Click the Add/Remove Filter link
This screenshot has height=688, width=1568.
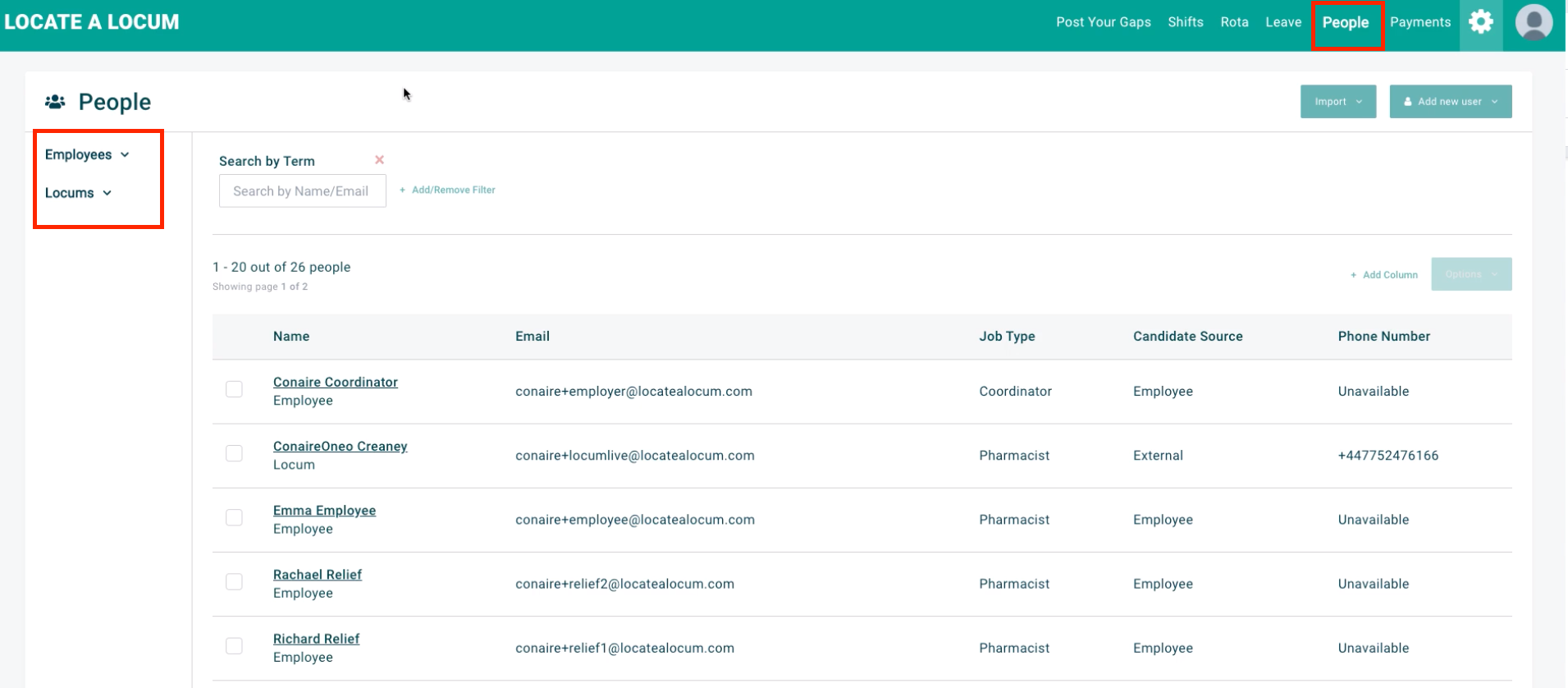point(447,190)
